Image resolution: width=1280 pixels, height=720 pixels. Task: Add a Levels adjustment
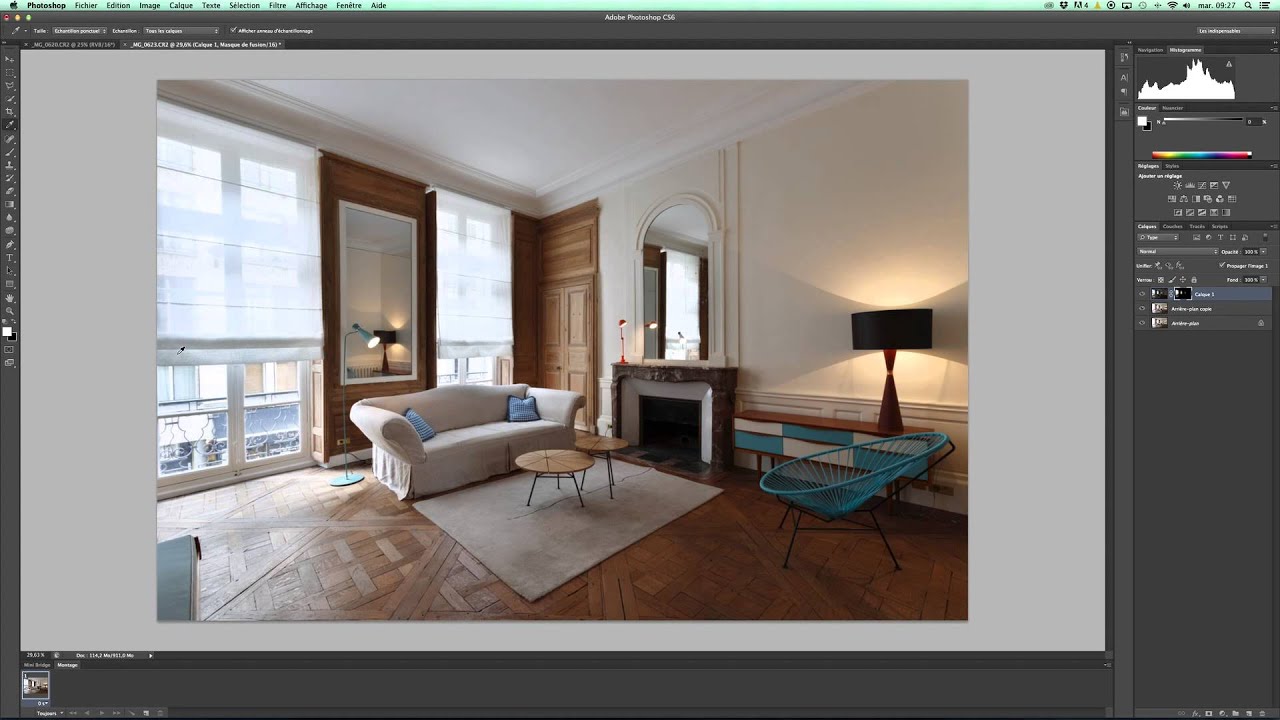(1190, 185)
